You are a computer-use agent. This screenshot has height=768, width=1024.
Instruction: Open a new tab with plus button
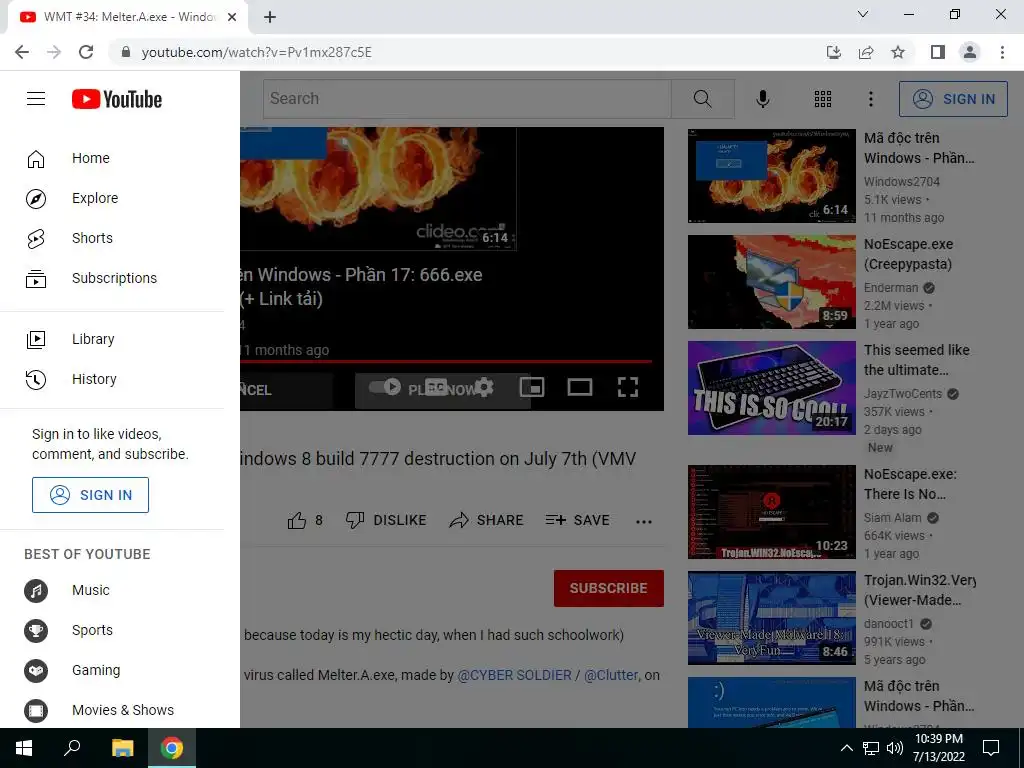pyautogui.click(x=270, y=17)
